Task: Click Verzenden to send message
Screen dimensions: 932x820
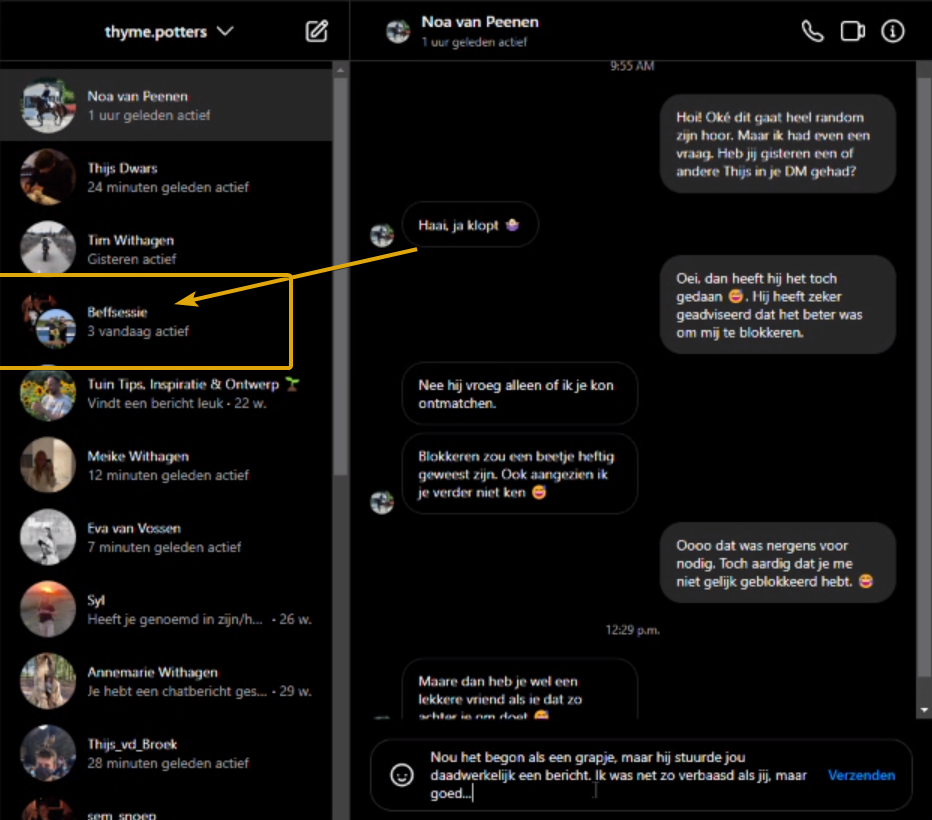Action: (861, 775)
